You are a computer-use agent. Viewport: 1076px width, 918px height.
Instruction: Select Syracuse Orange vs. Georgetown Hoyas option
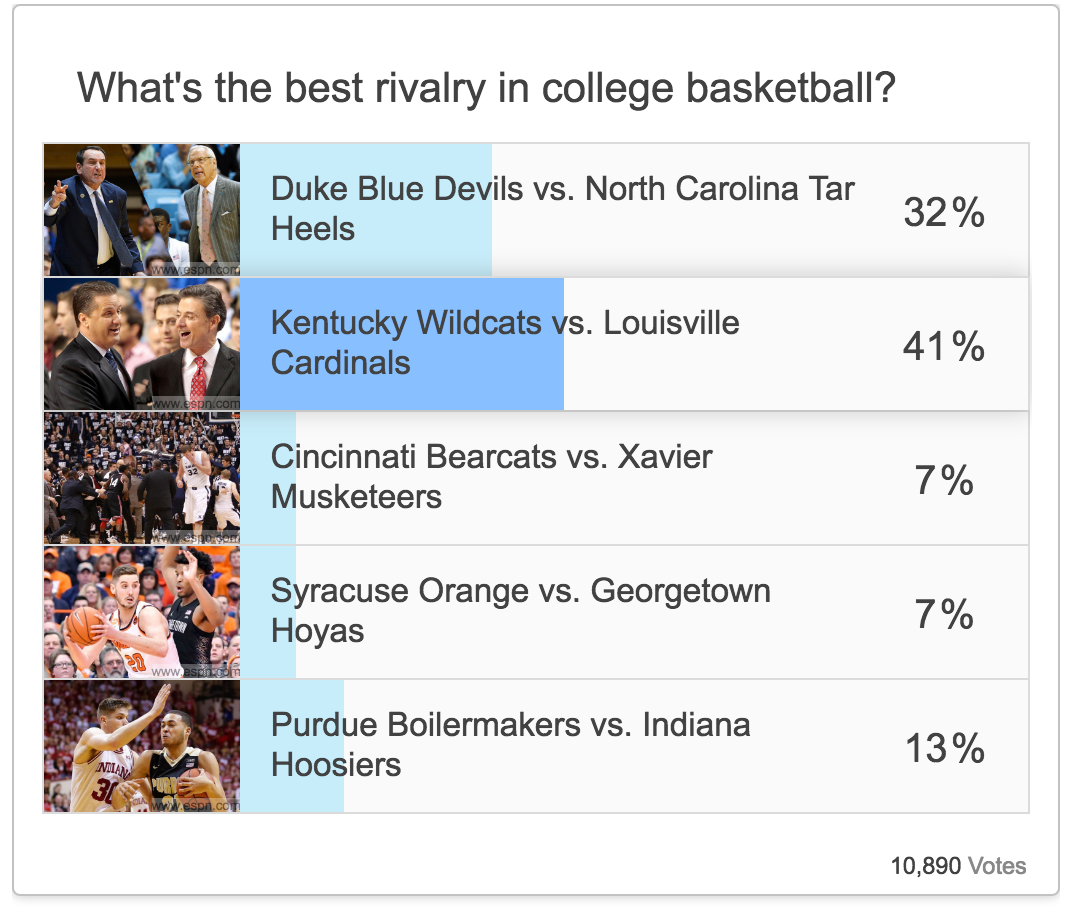[520, 610]
